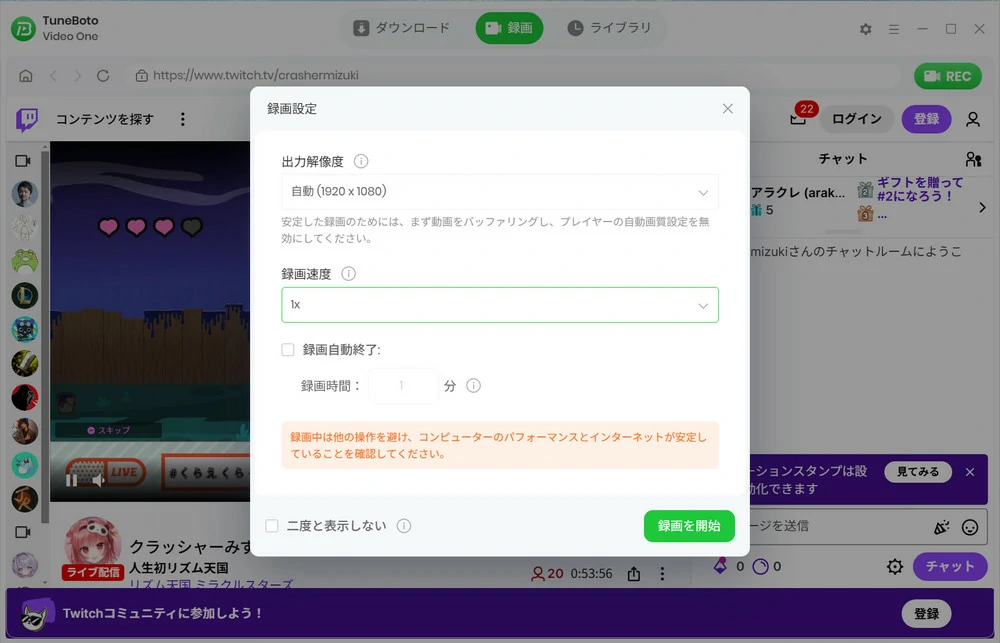Show info for 録画速度
This screenshot has width=1000, height=643.
click(x=348, y=274)
